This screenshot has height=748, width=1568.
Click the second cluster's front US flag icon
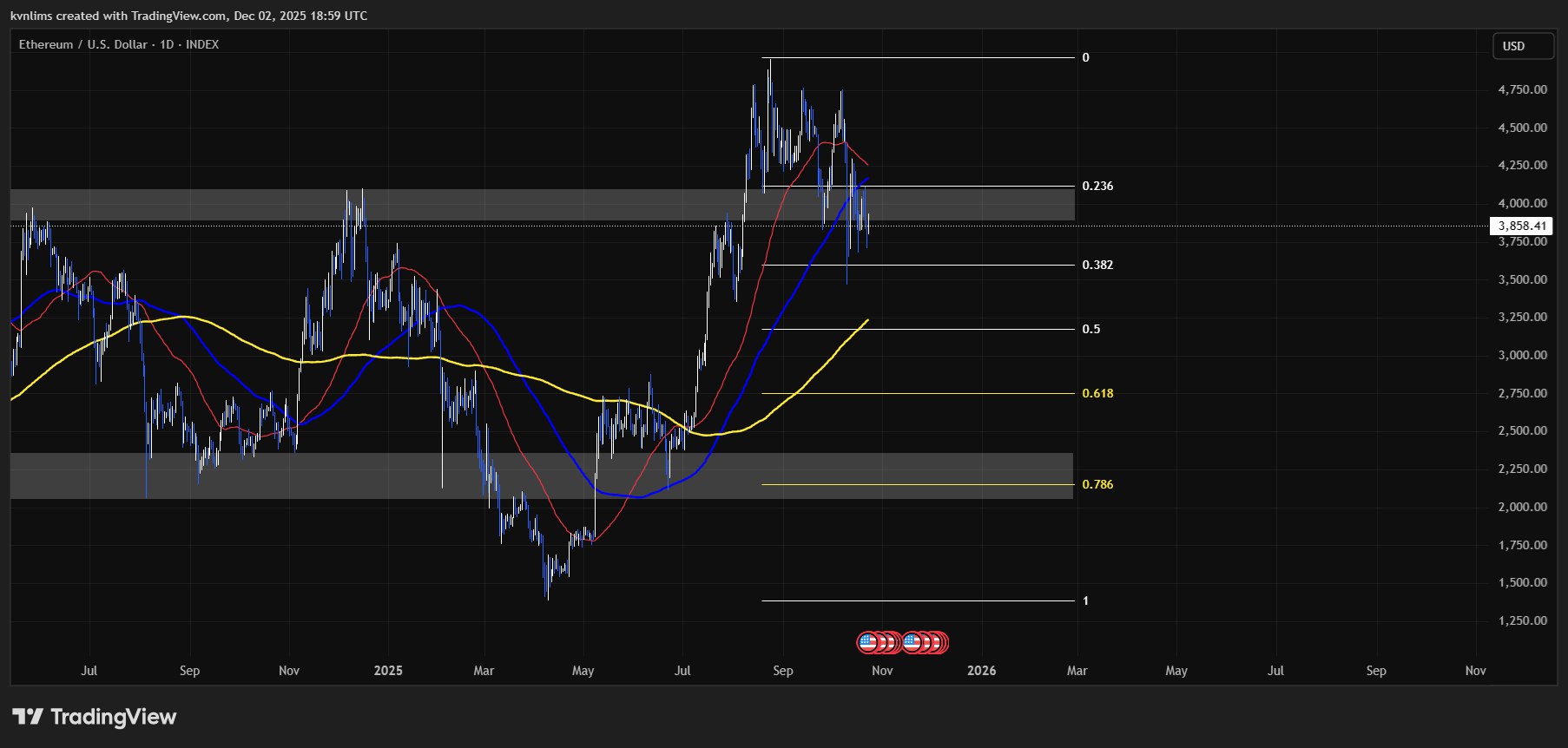912,642
